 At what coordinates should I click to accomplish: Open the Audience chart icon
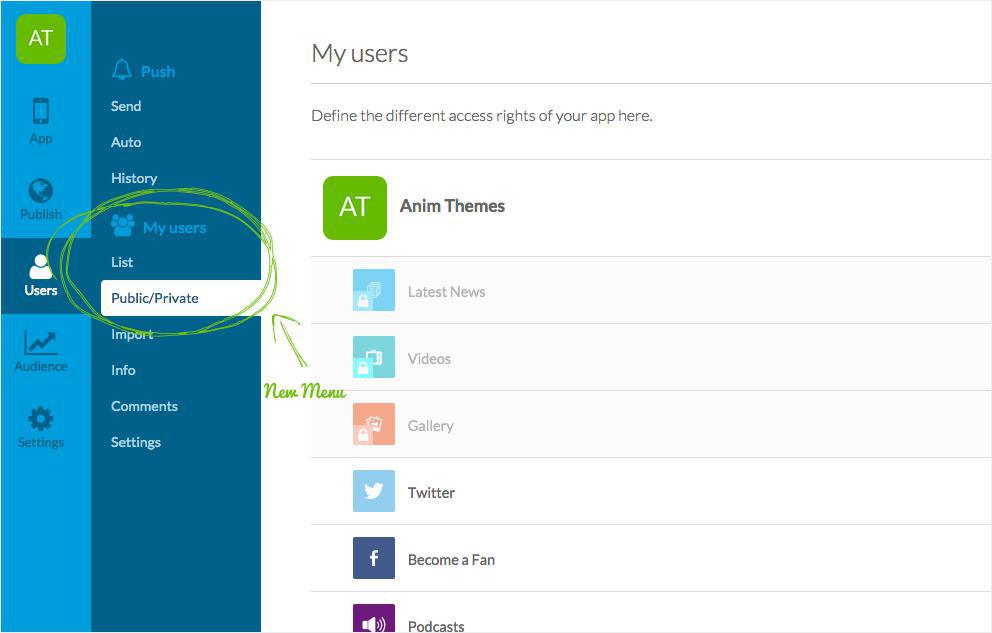41,343
